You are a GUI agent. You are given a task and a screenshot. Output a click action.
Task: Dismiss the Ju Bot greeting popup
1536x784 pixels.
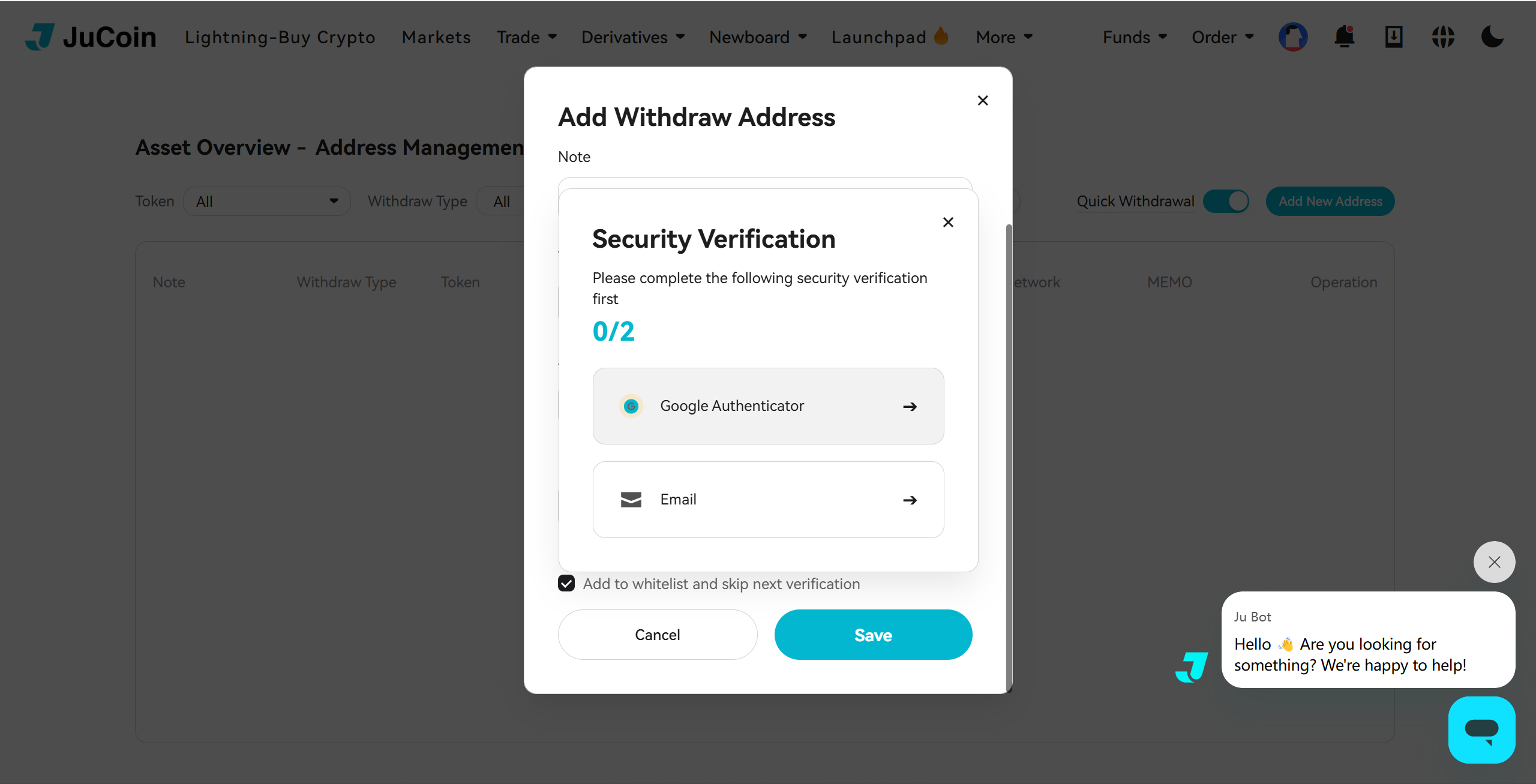[1494, 562]
